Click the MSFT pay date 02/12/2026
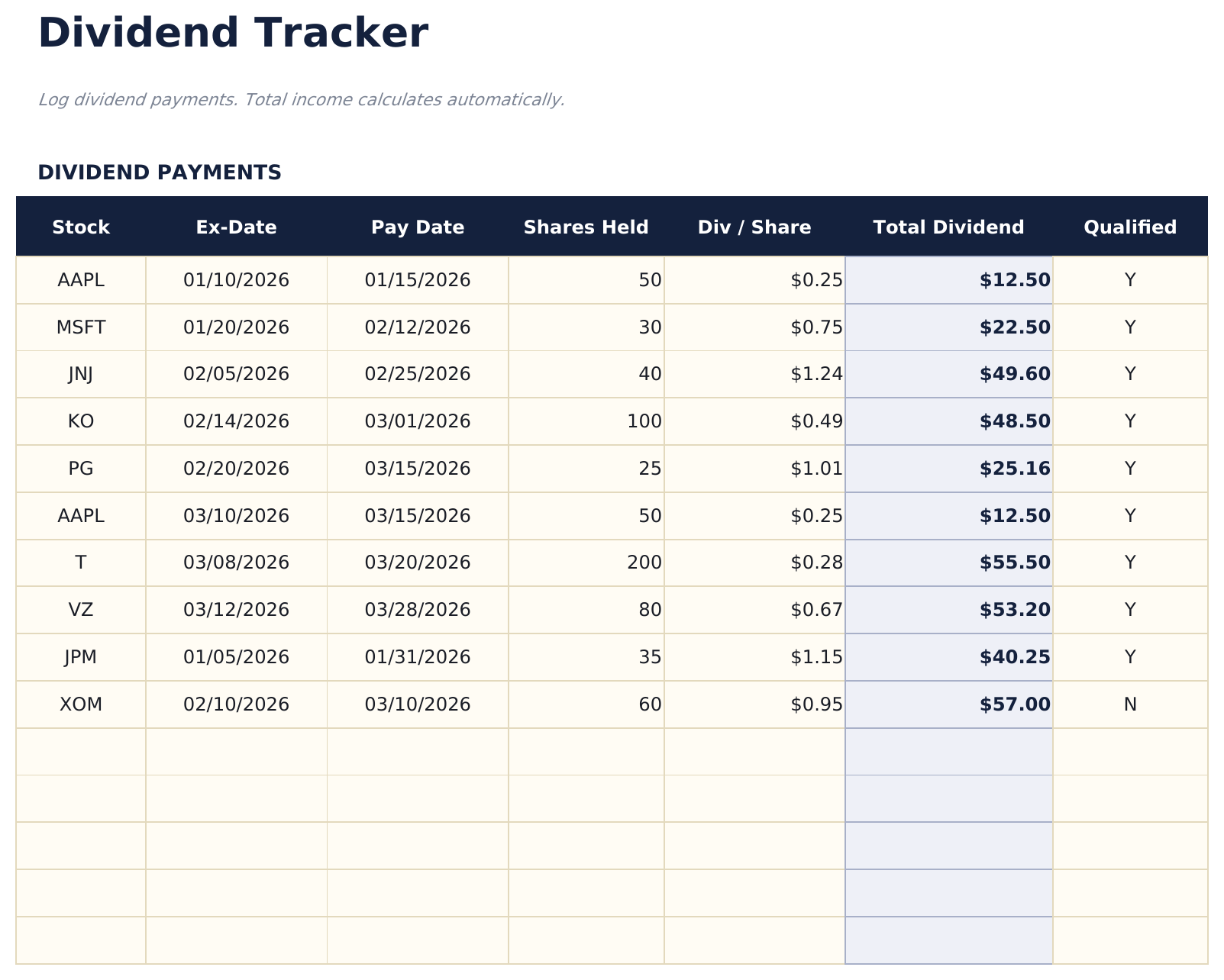Image resolution: width=1224 pixels, height=980 pixels. coord(417,327)
